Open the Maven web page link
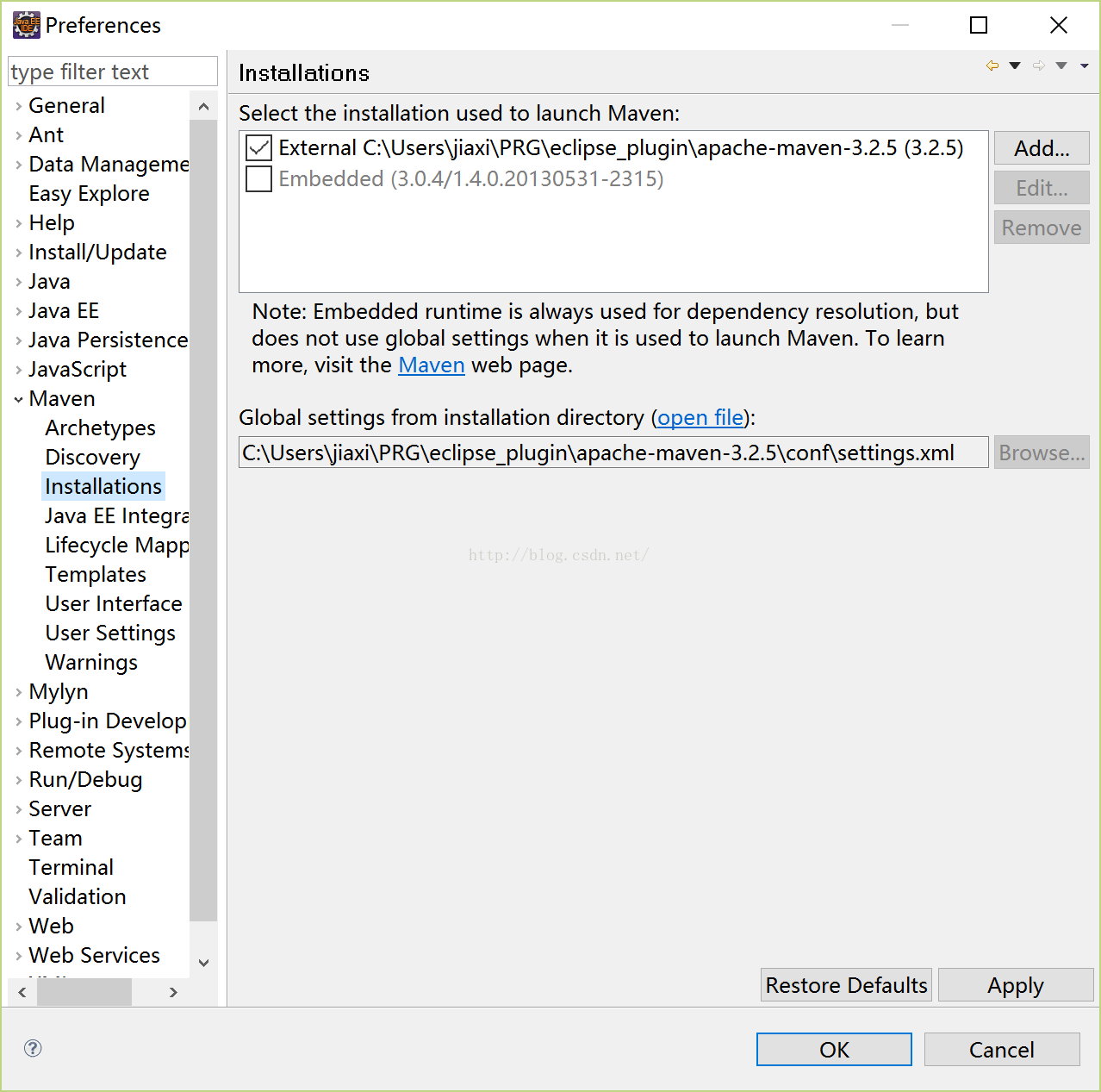The image size is (1101, 1092). pos(432,365)
